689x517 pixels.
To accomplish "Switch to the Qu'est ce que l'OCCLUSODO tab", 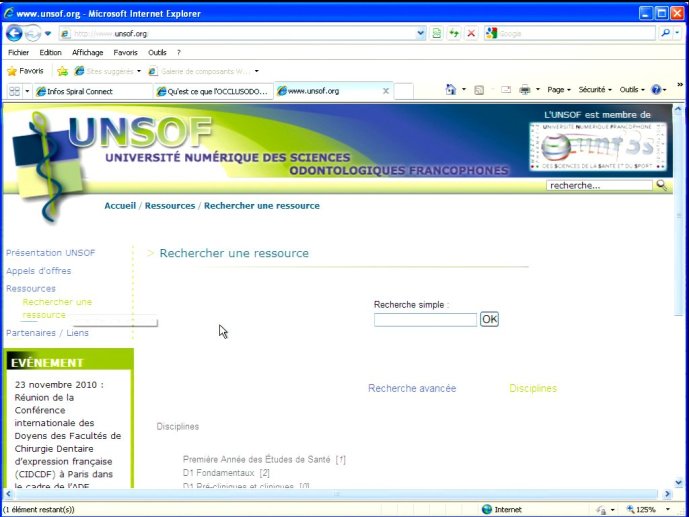I will pos(214,91).
